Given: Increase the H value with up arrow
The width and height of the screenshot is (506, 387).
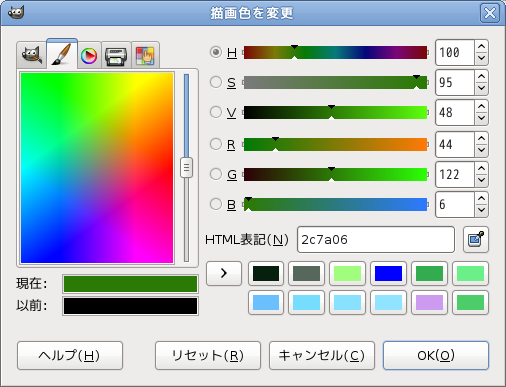Looking at the screenshot, I should coord(481,46).
